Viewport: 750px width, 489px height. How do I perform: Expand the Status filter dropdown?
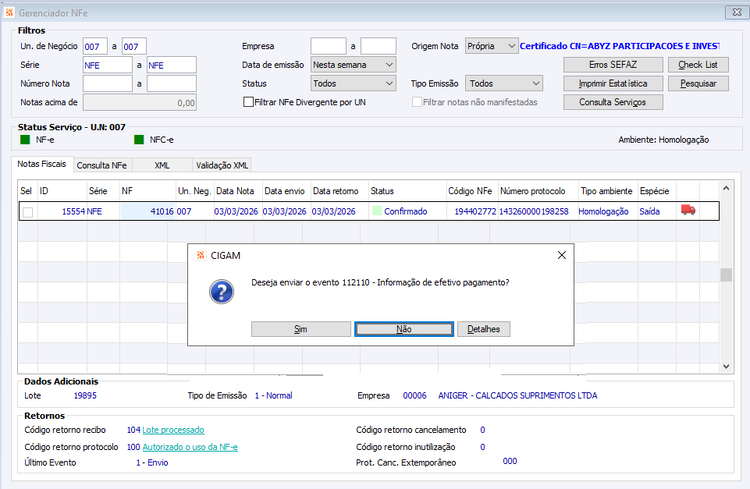pos(353,83)
